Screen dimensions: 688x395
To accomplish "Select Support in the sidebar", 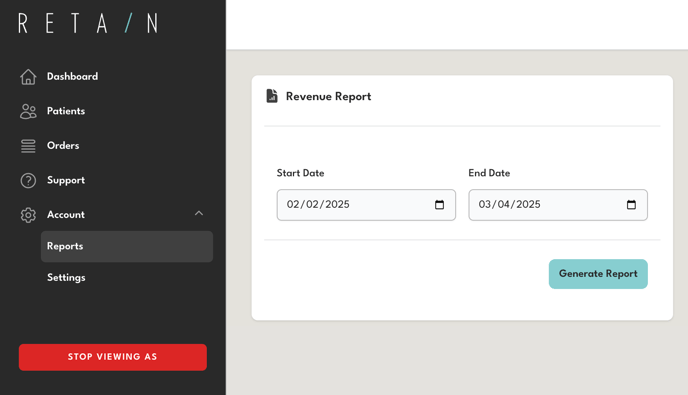I will tap(66, 180).
